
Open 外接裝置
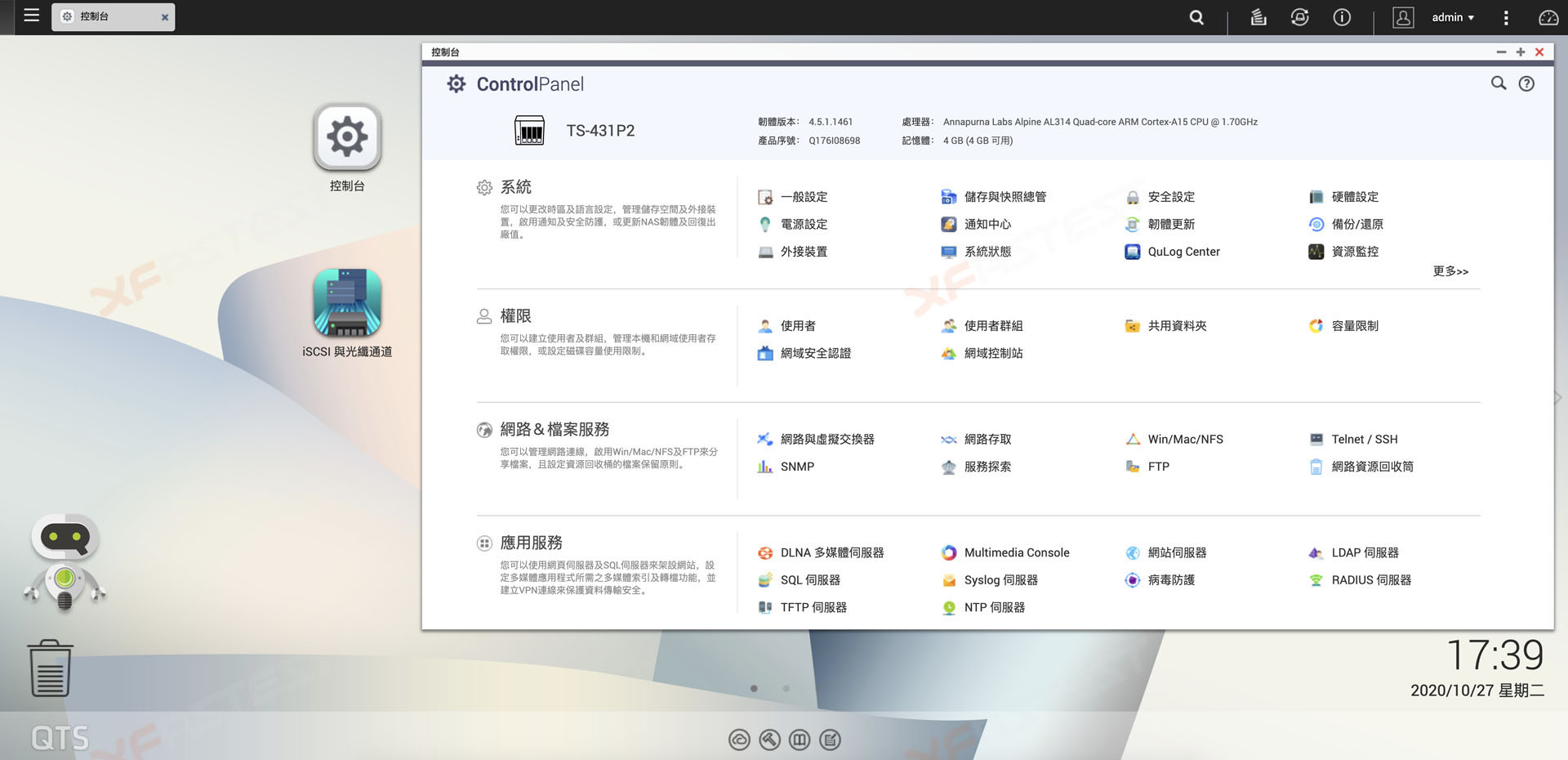pyautogui.click(x=793, y=252)
